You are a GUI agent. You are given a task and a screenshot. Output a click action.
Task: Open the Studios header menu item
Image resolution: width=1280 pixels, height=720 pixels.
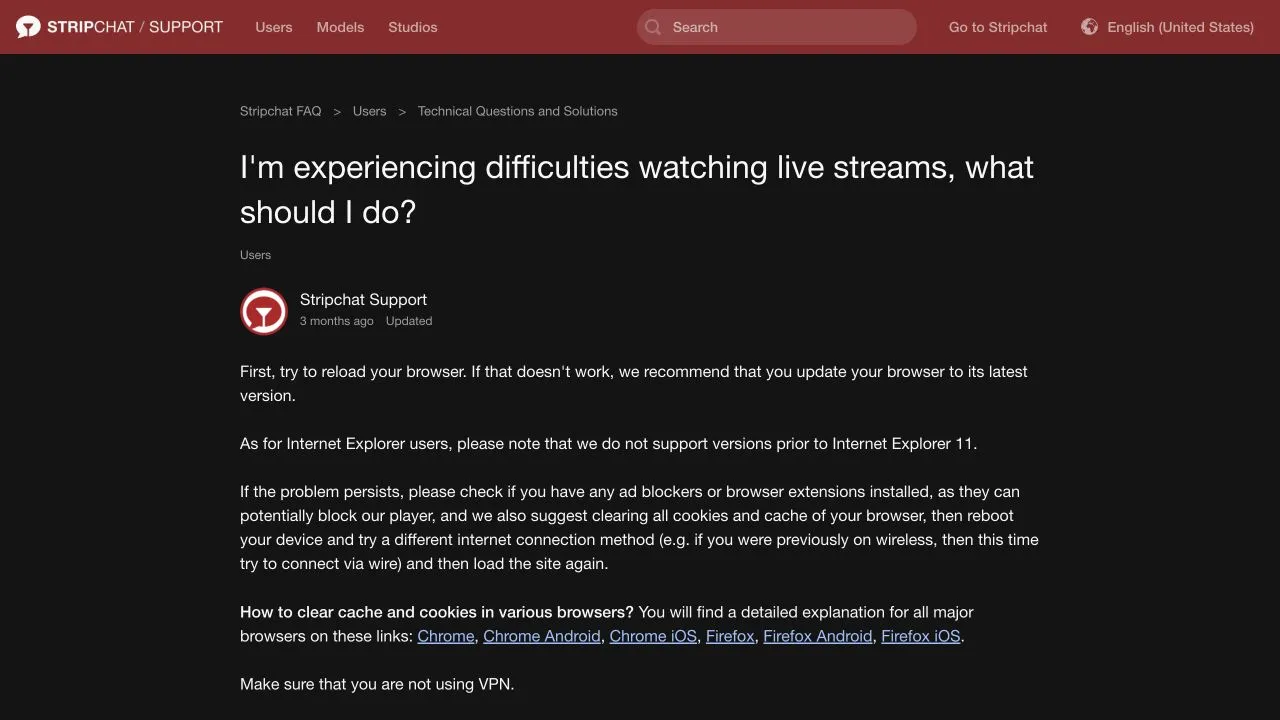point(413,27)
